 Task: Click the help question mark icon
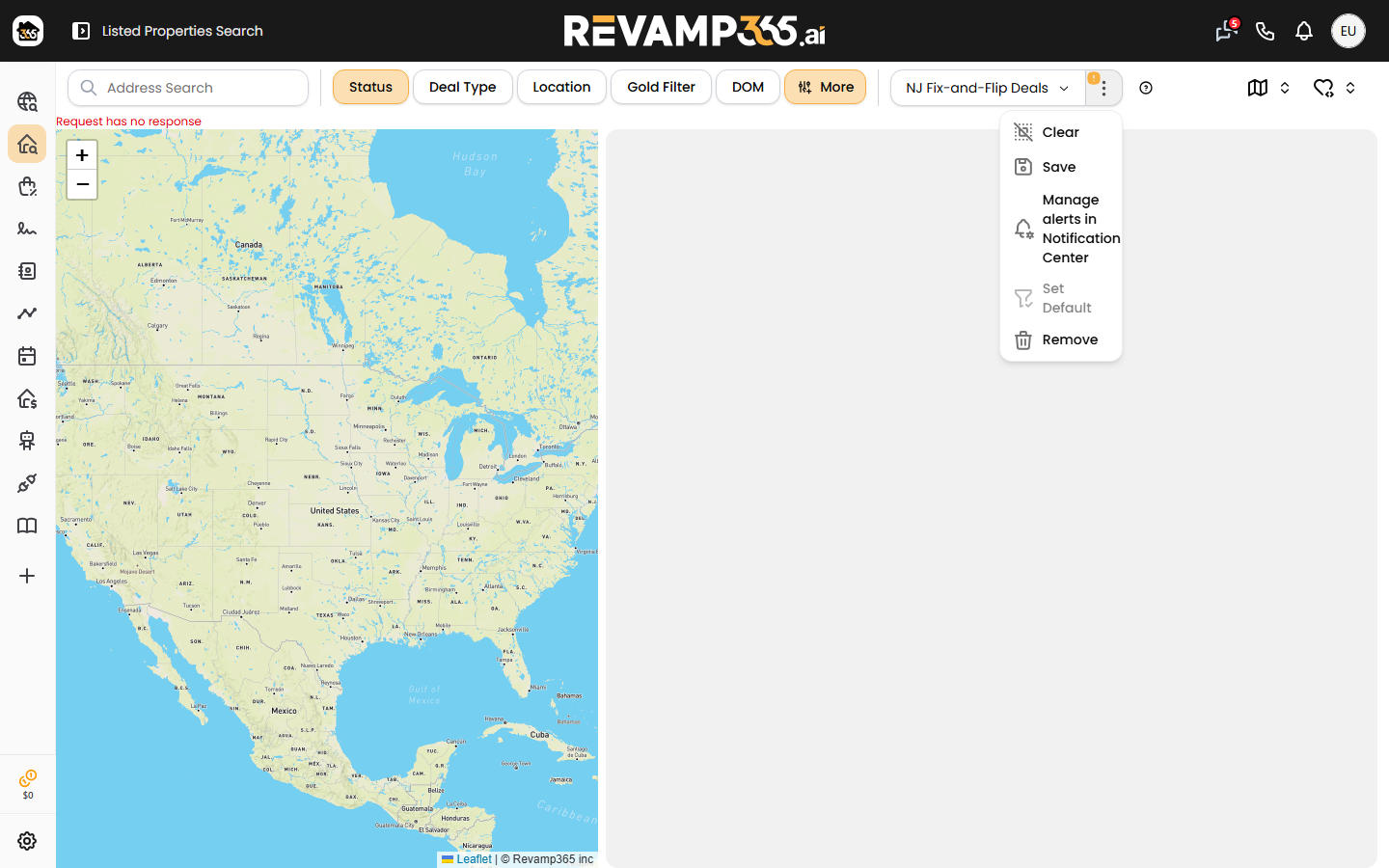(1146, 88)
